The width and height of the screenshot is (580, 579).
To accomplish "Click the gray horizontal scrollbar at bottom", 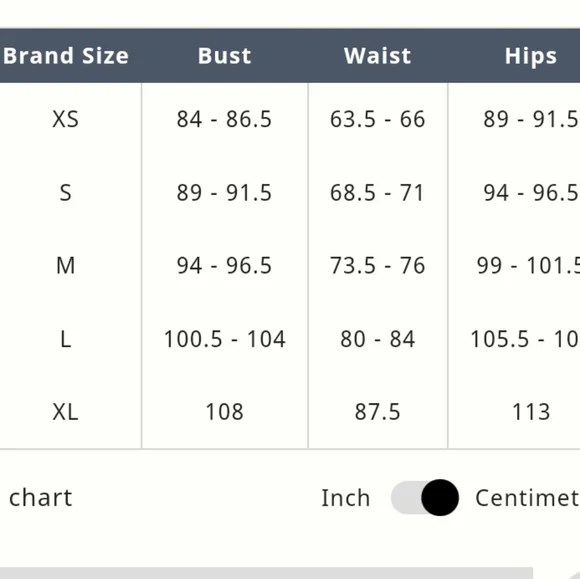I will (x=266, y=573).
